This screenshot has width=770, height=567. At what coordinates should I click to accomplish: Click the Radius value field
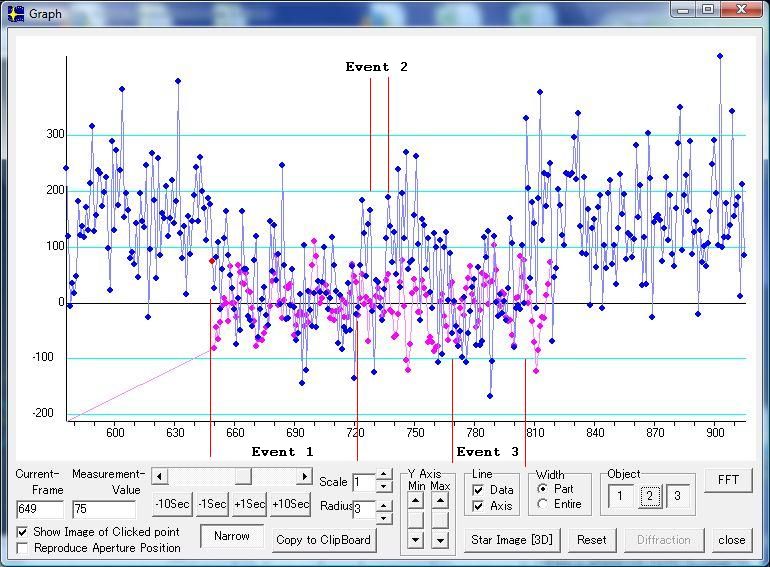364,509
